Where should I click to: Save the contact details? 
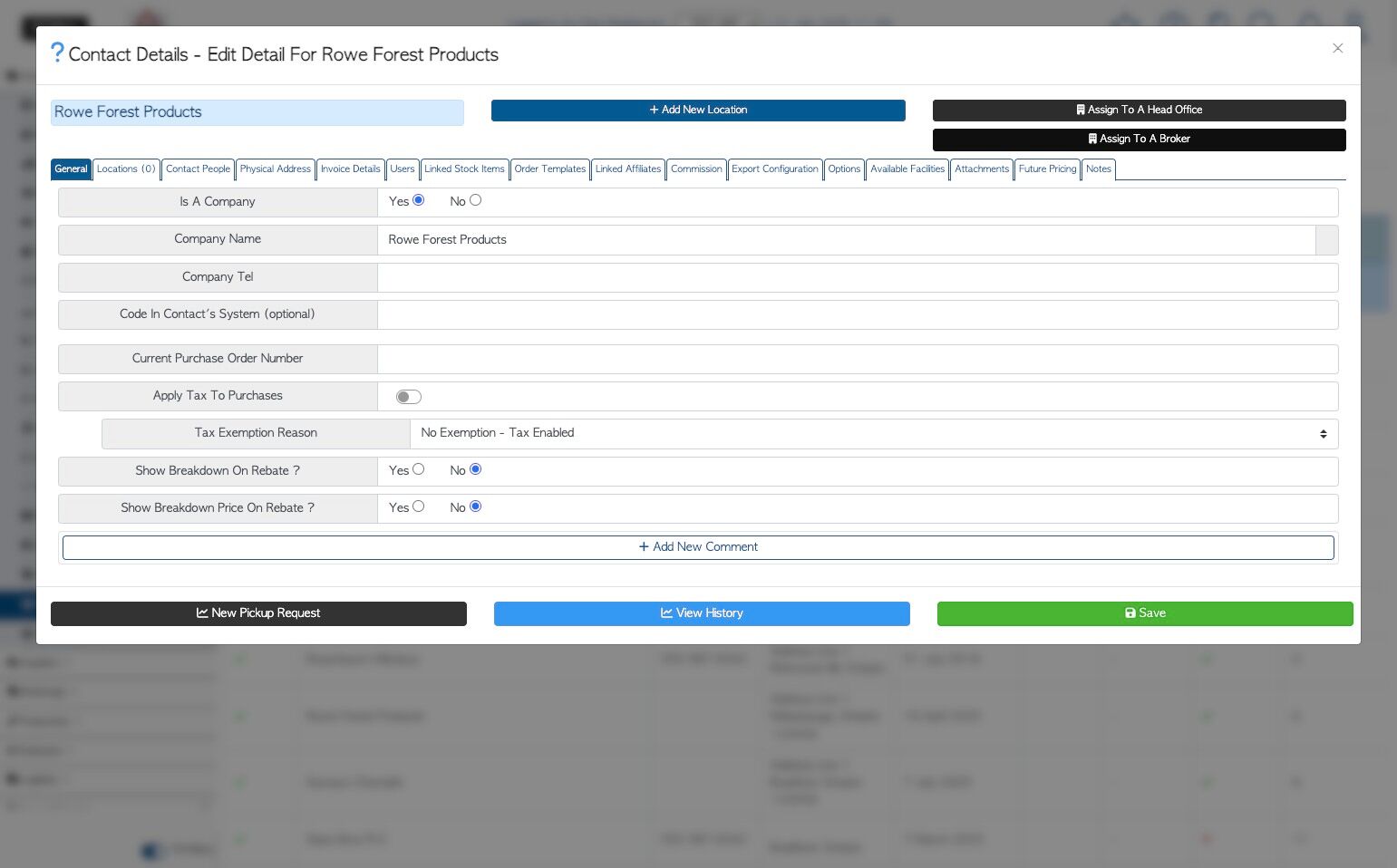[1145, 613]
